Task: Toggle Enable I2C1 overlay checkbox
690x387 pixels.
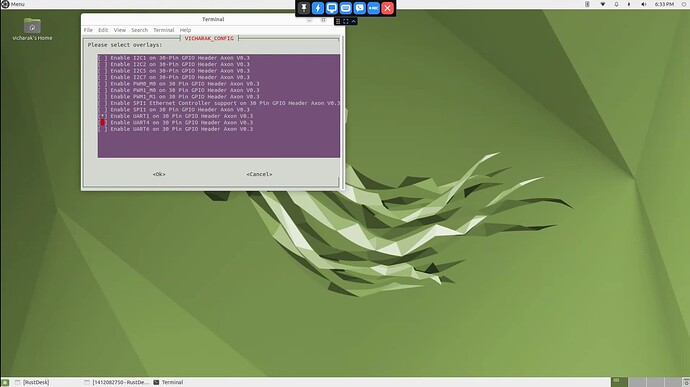Action: pos(103,58)
